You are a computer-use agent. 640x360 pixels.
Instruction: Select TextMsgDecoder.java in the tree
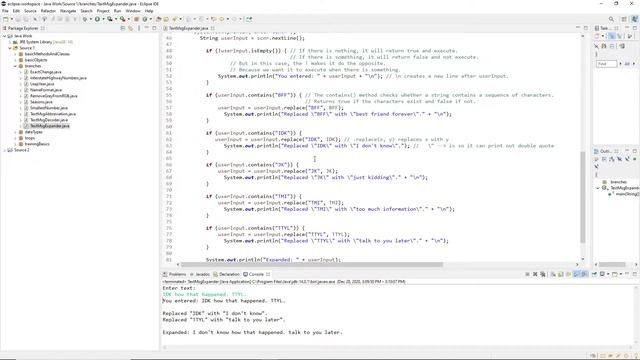click(x=49, y=120)
